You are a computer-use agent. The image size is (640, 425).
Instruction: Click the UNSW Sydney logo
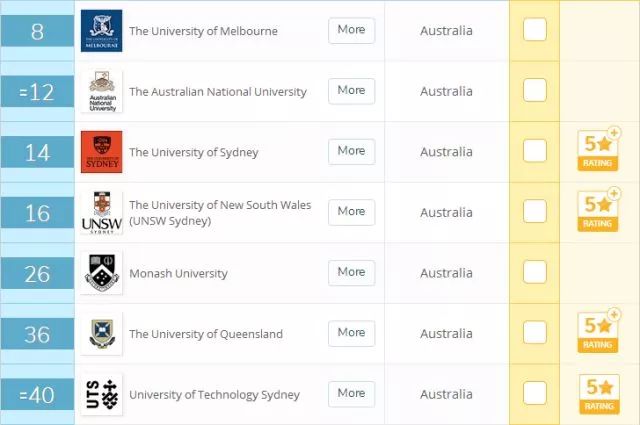pos(101,212)
